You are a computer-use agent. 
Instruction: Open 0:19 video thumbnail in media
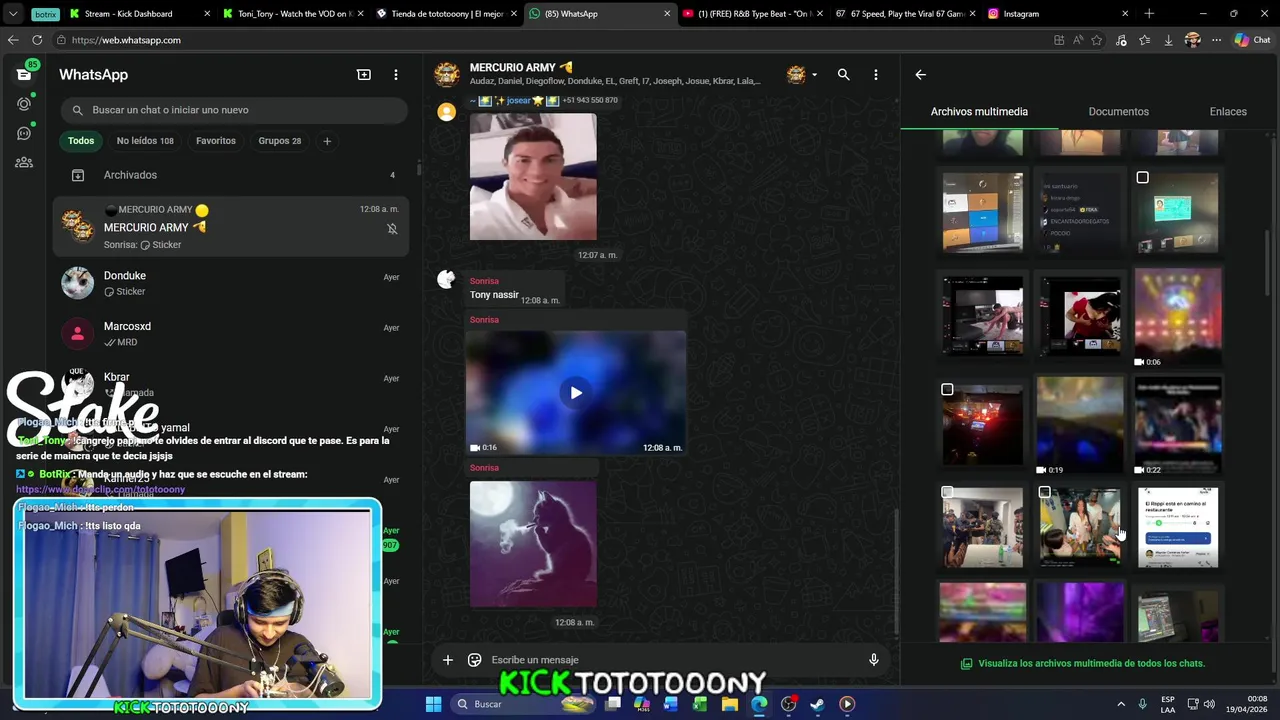tap(1080, 426)
